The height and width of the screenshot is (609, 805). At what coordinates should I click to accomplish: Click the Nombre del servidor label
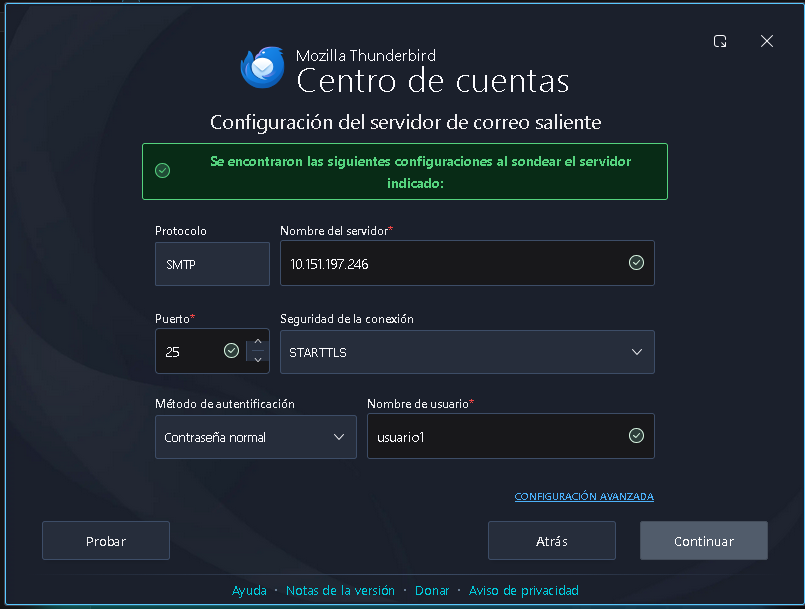336,231
